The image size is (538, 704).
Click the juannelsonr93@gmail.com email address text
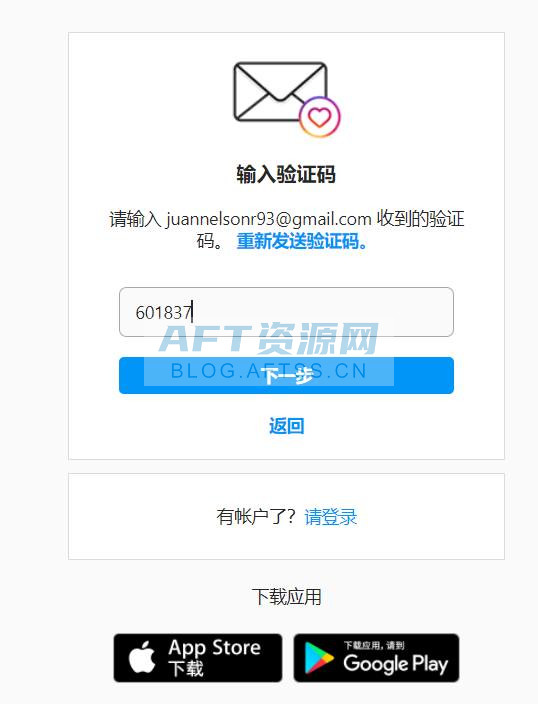[269, 219]
